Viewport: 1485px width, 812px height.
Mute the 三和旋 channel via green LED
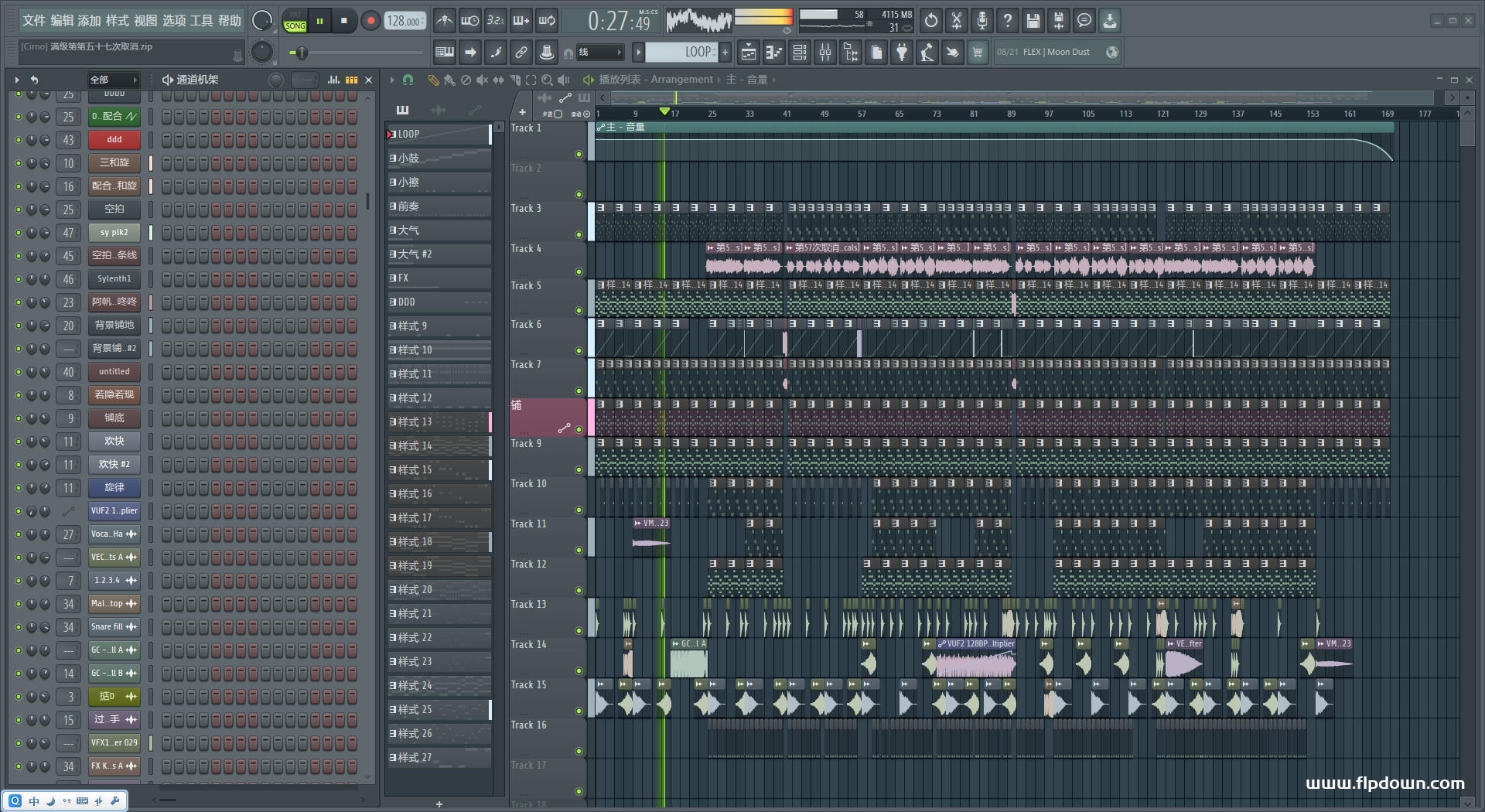[x=19, y=163]
